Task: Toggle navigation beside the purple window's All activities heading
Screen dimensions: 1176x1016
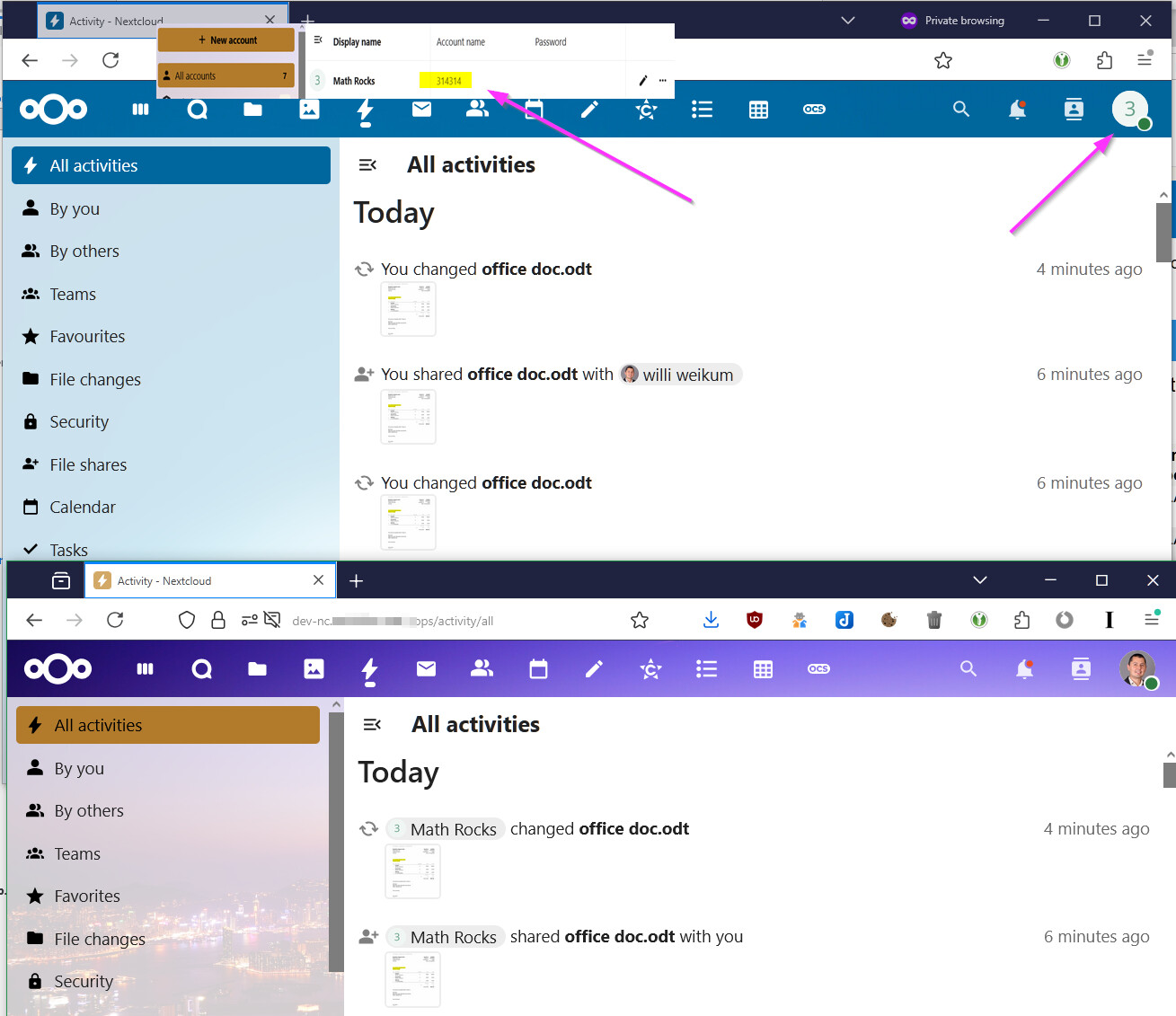Action: pos(372,725)
